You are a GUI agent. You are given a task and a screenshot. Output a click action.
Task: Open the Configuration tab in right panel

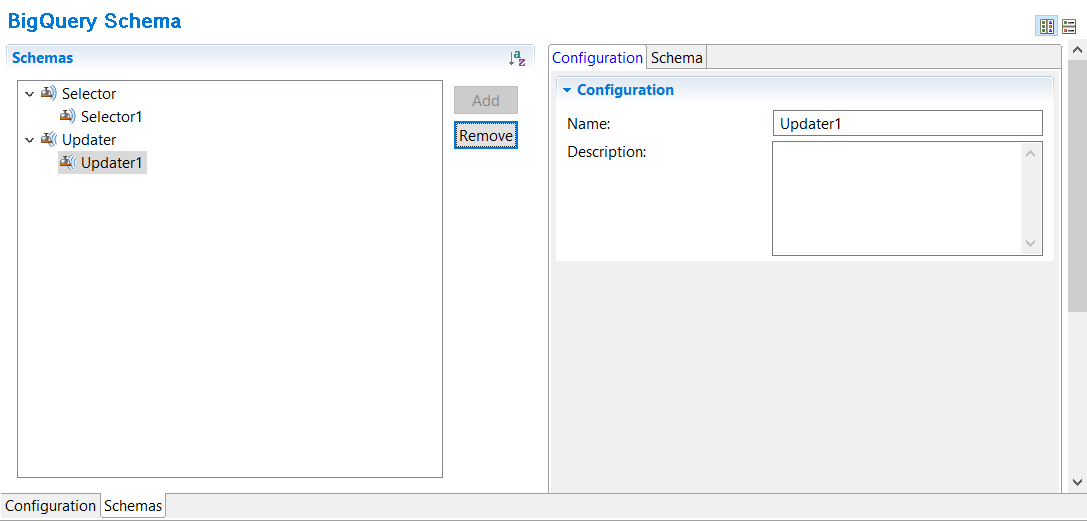[598, 58]
